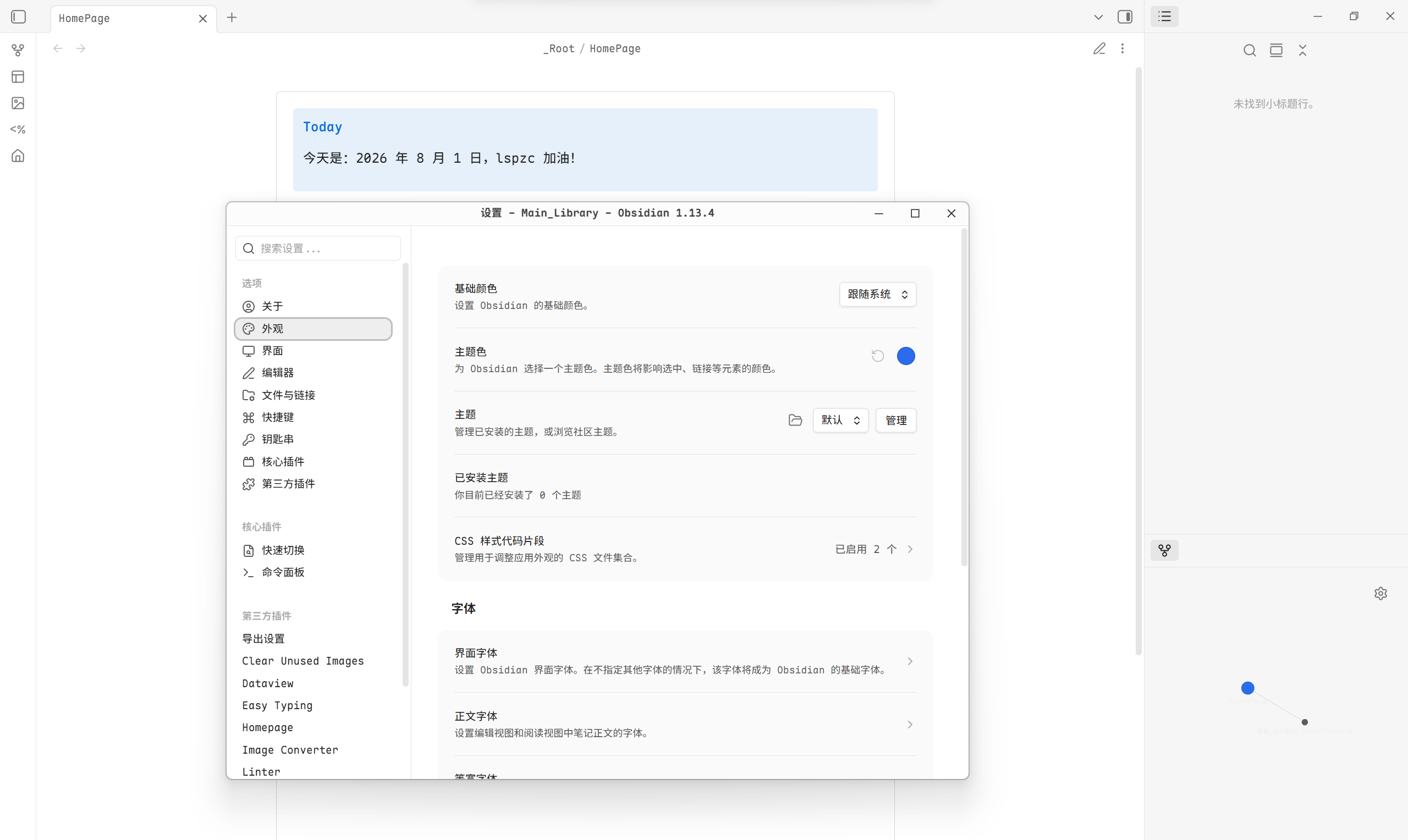Click the settings sidebar scrollbar

click(x=405, y=474)
